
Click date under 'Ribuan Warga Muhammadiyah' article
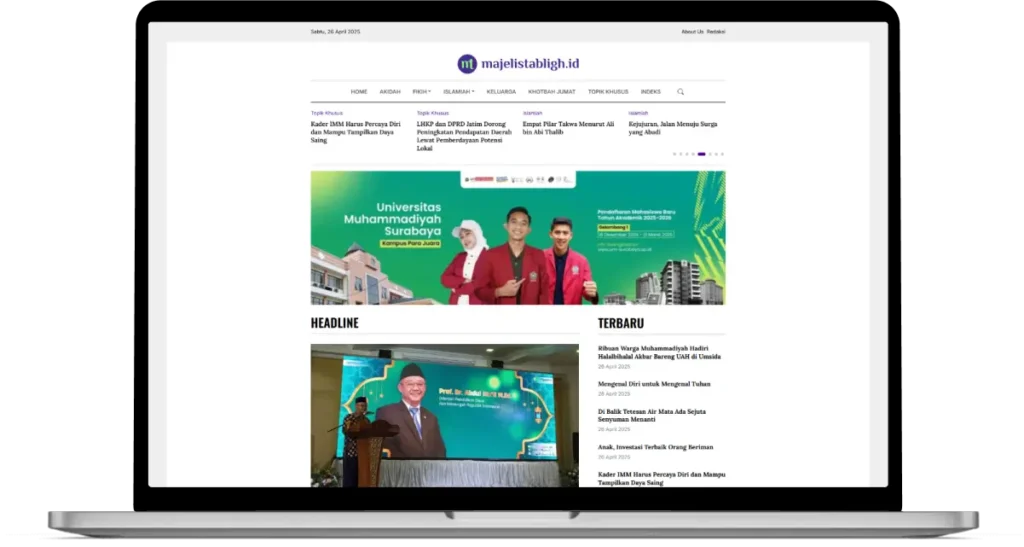click(x=614, y=367)
